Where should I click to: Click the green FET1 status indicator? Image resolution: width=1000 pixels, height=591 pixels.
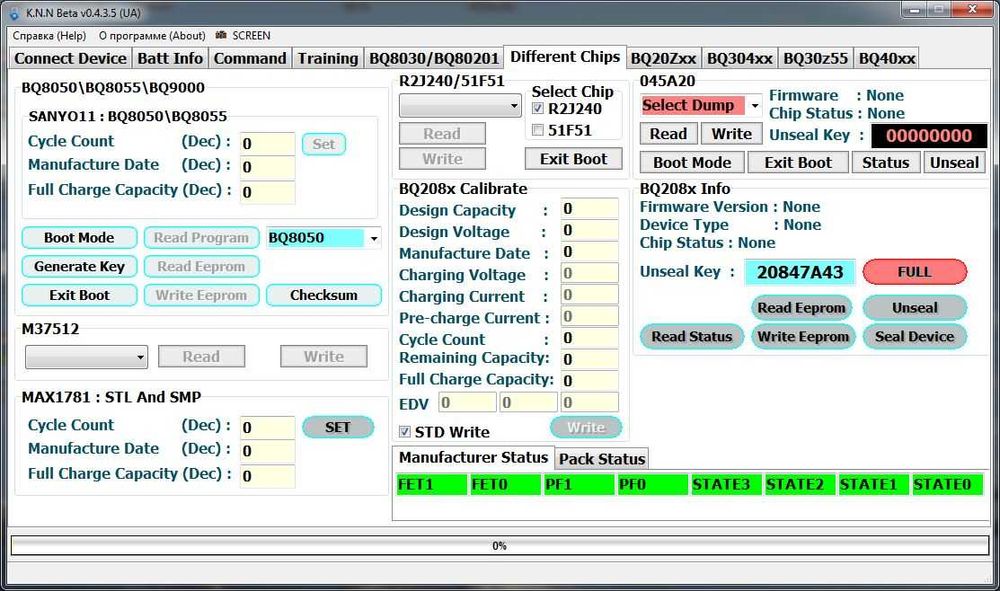(431, 485)
